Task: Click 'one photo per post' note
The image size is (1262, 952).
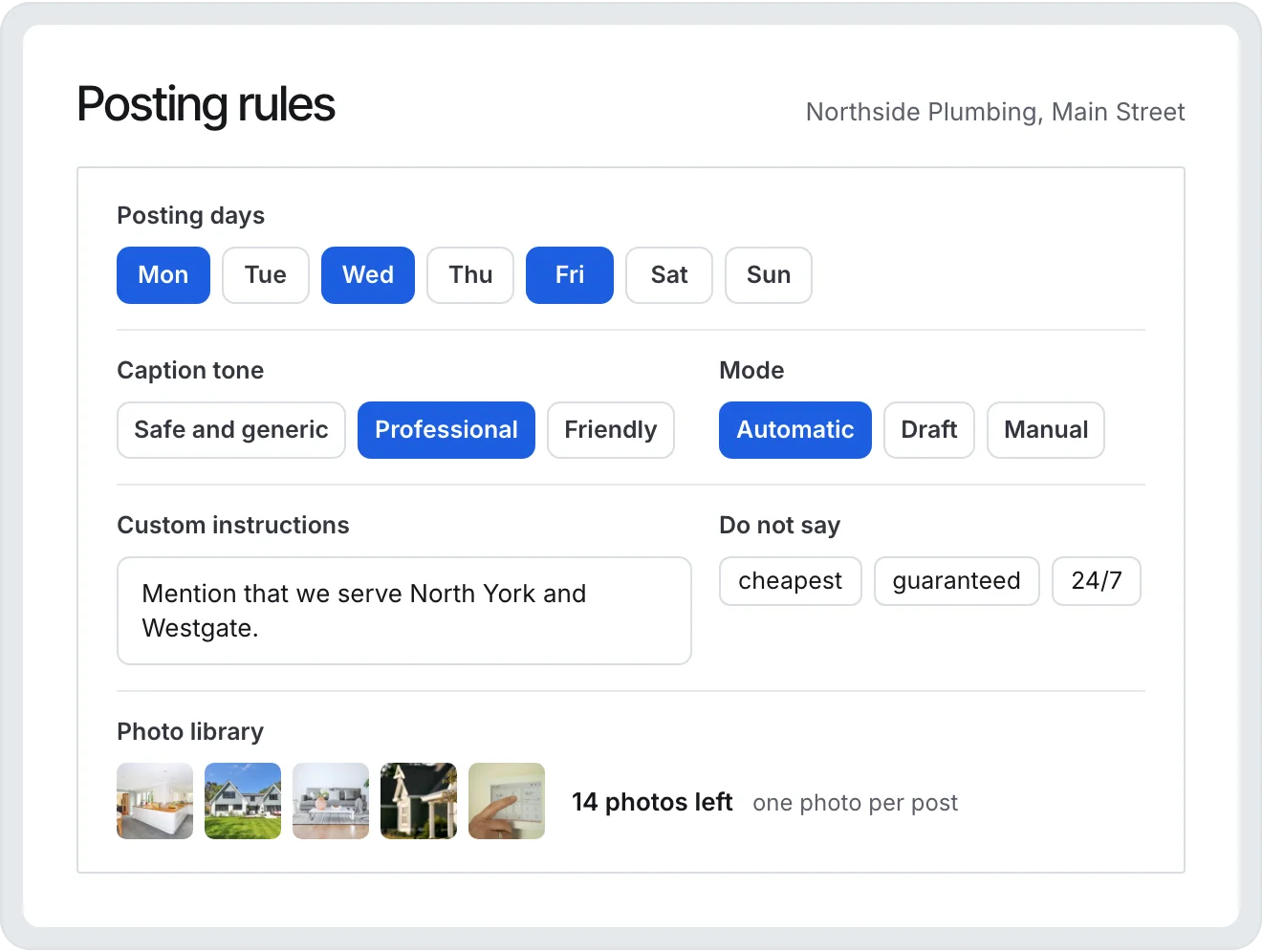Action: point(855,803)
